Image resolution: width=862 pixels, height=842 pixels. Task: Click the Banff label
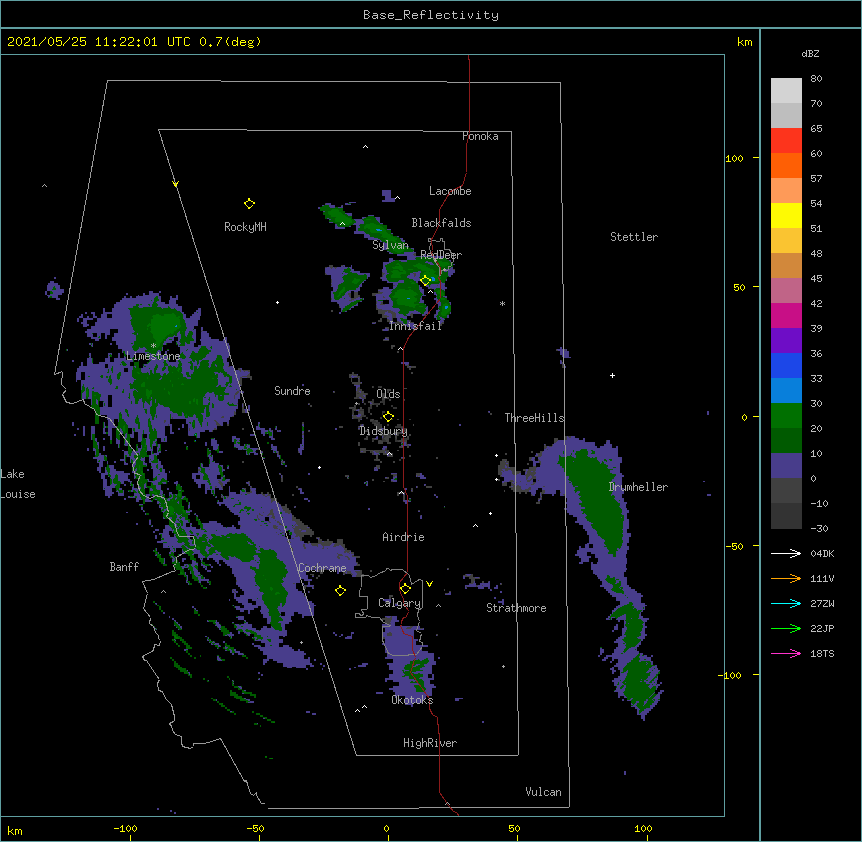point(124,567)
